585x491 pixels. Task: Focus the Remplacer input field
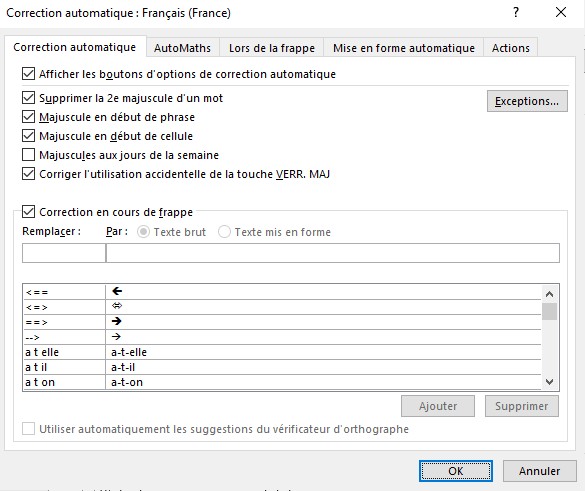coord(64,253)
